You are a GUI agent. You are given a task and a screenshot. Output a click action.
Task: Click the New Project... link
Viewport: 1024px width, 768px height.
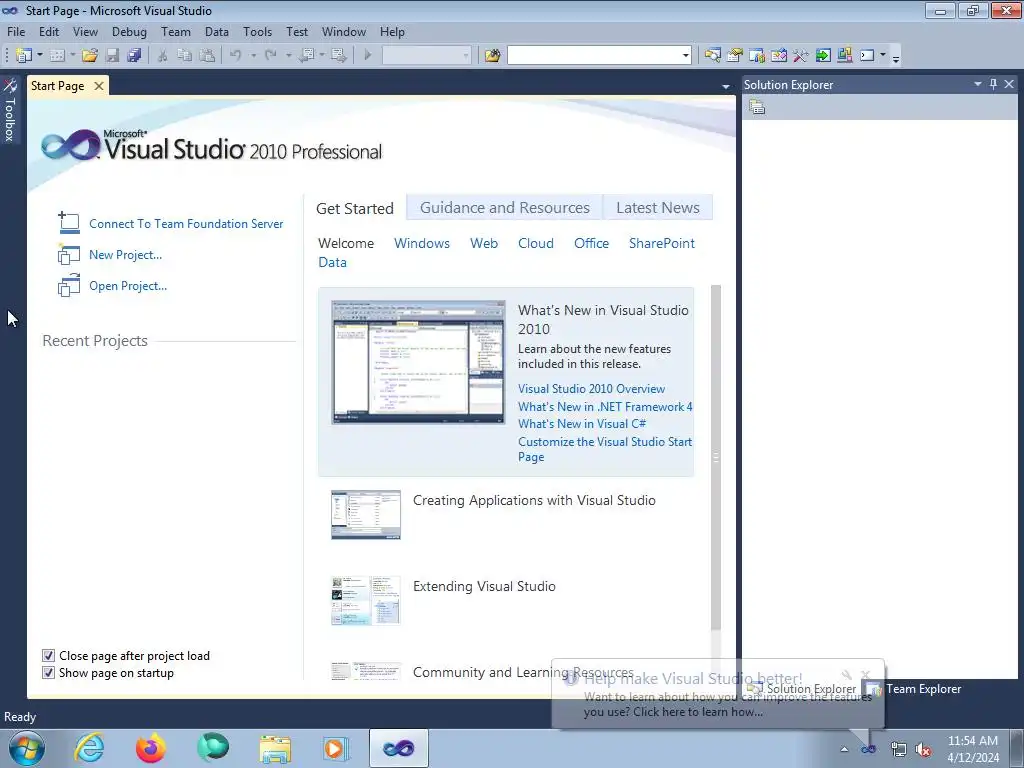(x=125, y=255)
